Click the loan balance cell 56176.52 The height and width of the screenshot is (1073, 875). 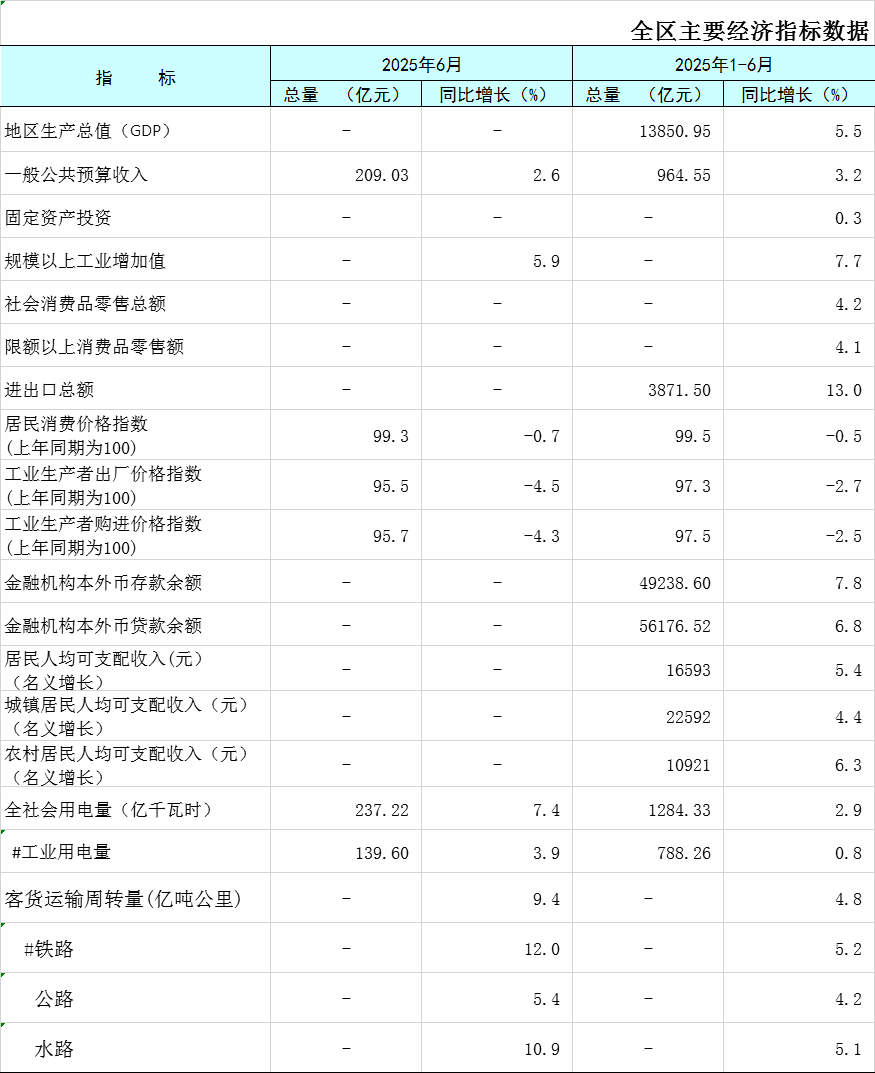click(677, 626)
